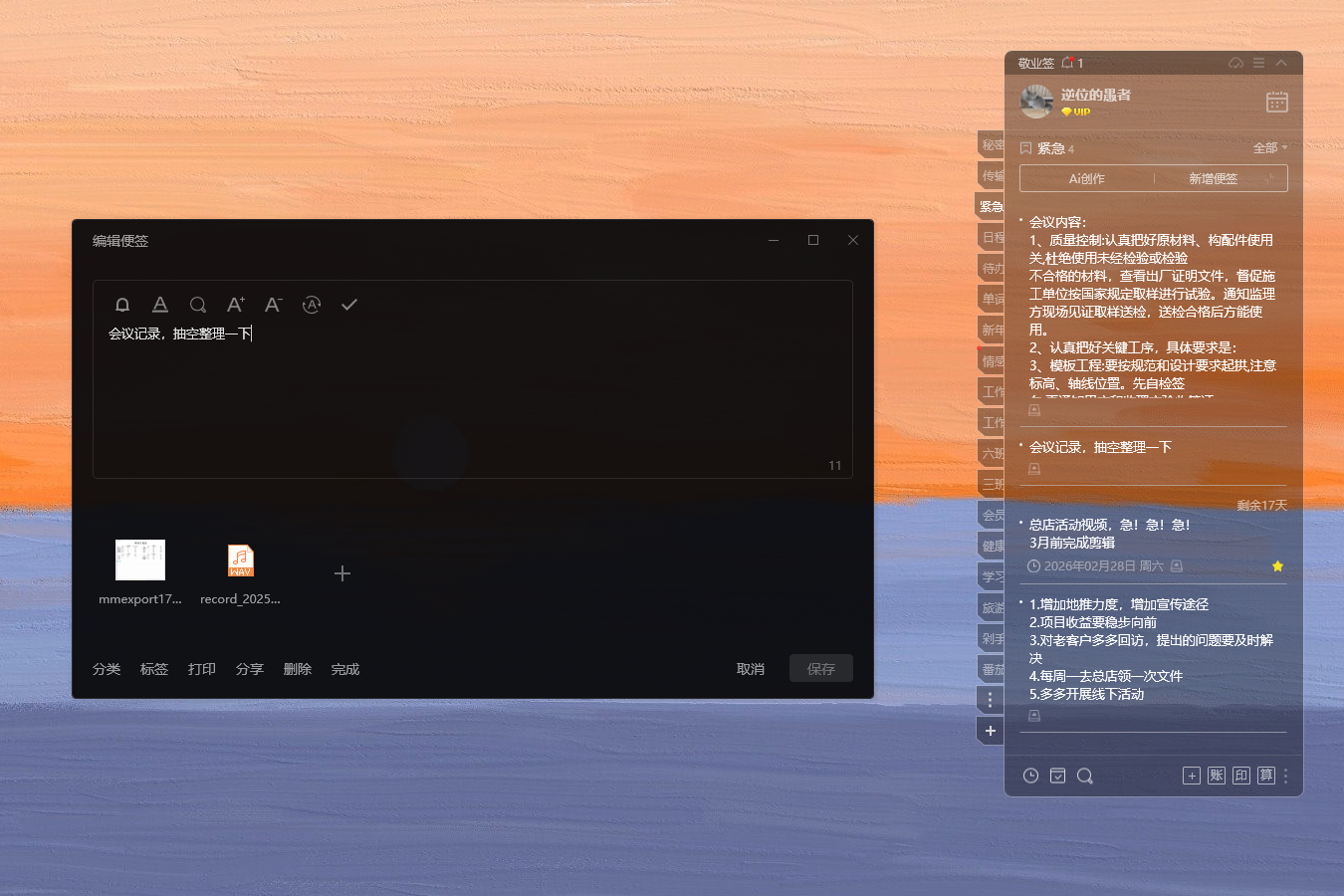1344x896 pixels.
Task: Start Ai创作 from the sidebar
Action: point(1086,178)
